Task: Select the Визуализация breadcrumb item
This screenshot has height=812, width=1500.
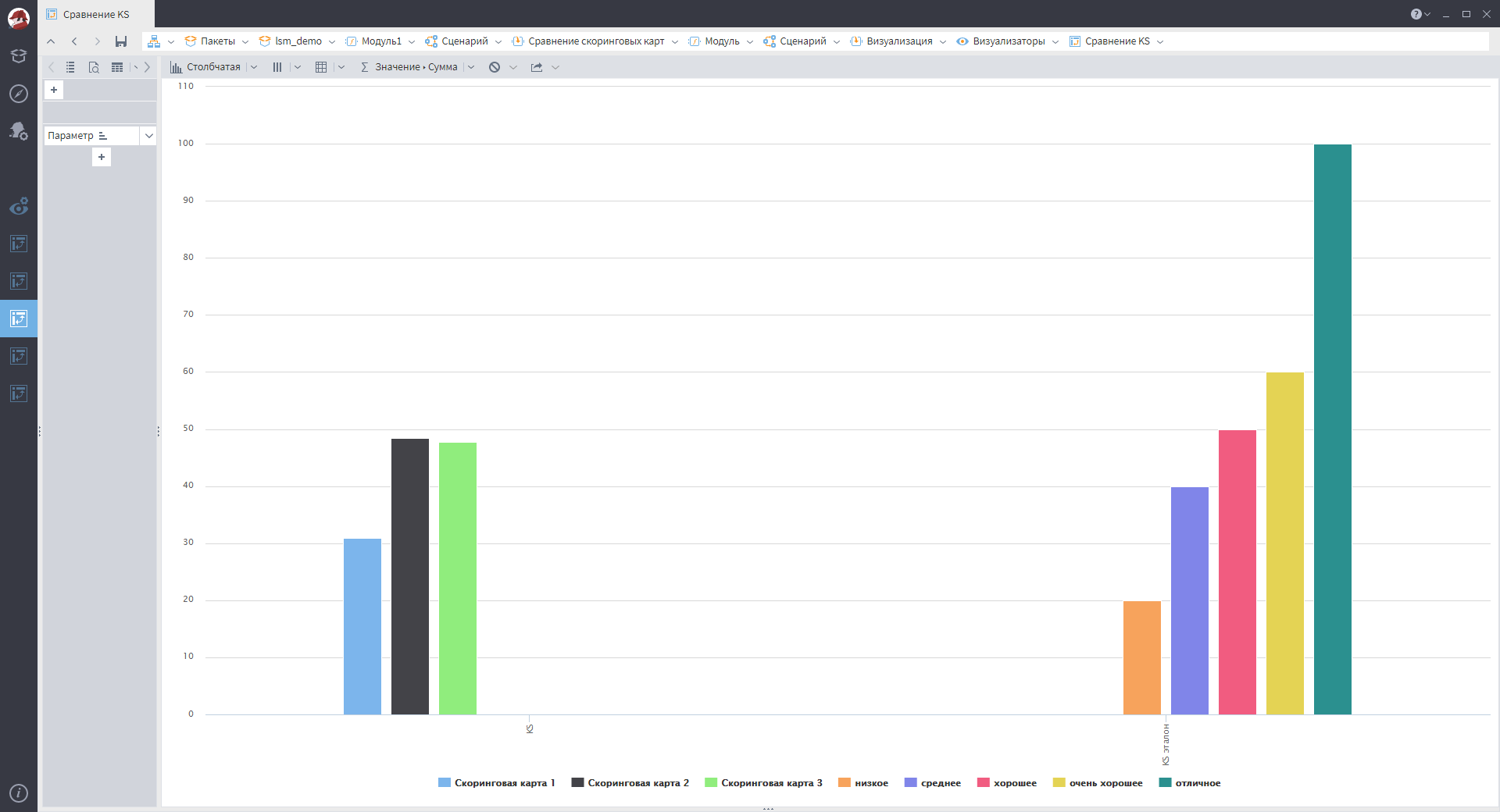Action: [891, 41]
